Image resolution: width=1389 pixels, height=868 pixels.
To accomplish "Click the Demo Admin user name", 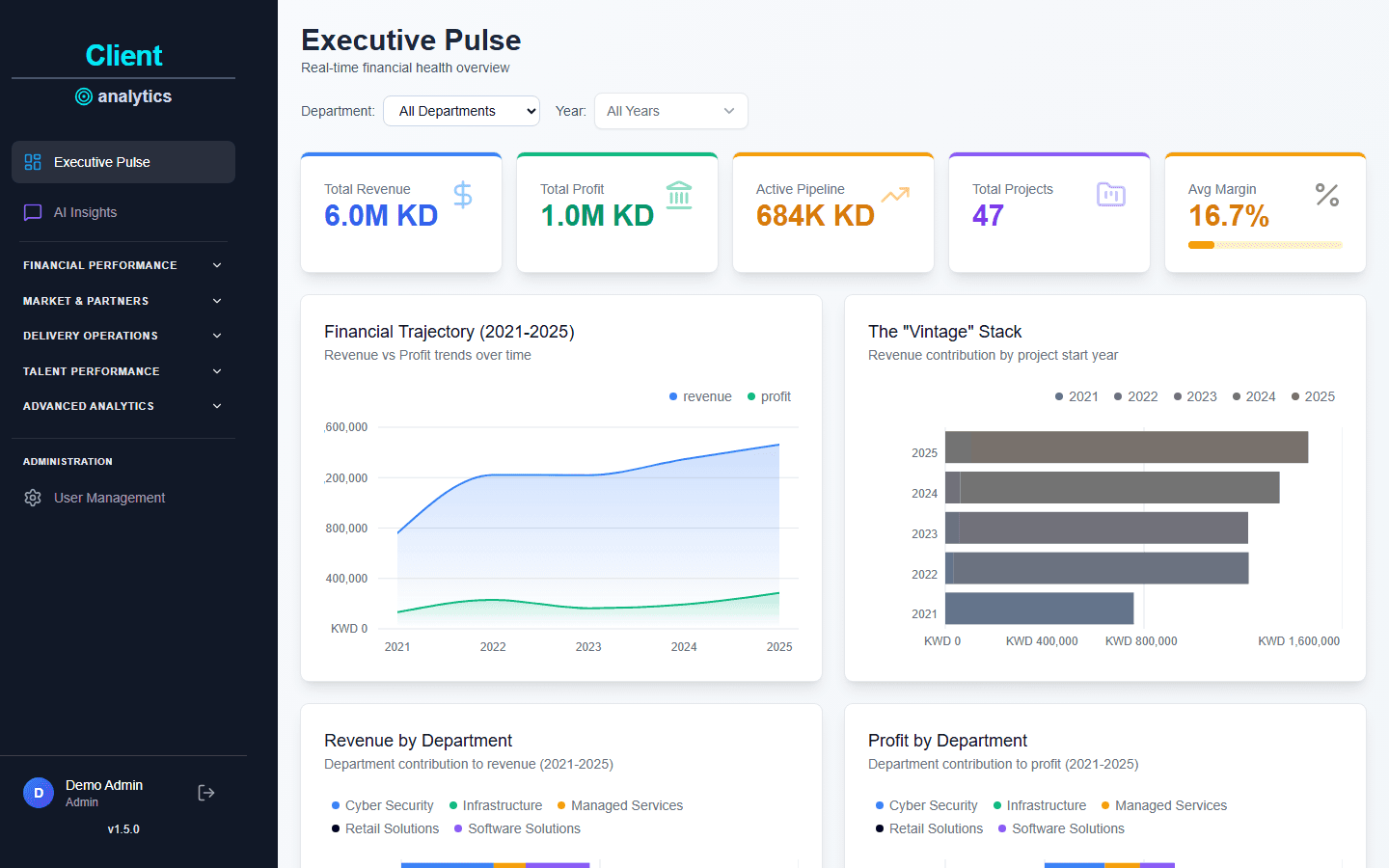I will pos(104,785).
